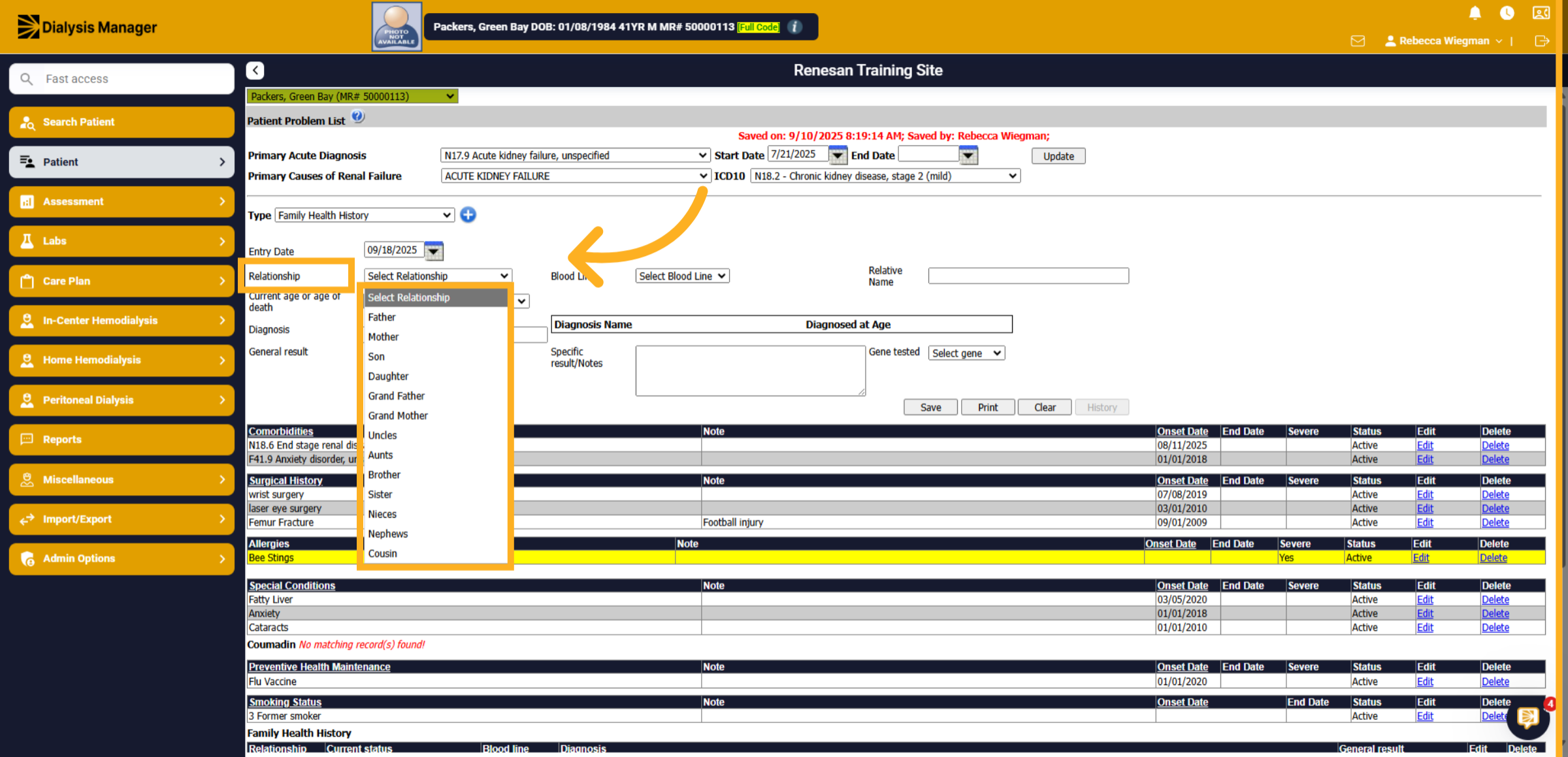Choose Father from the relationship list
The image size is (1568, 757).
pyautogui.click(x=436, y=317)
